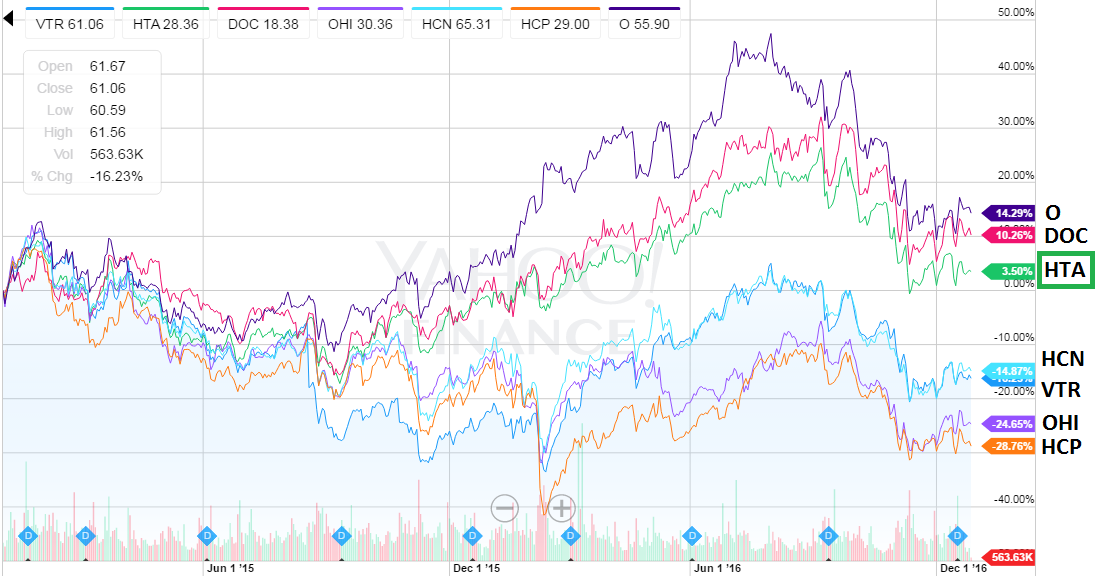
Task: Select the HTA 28.36 ticker tab
Action: click(166, 22)
